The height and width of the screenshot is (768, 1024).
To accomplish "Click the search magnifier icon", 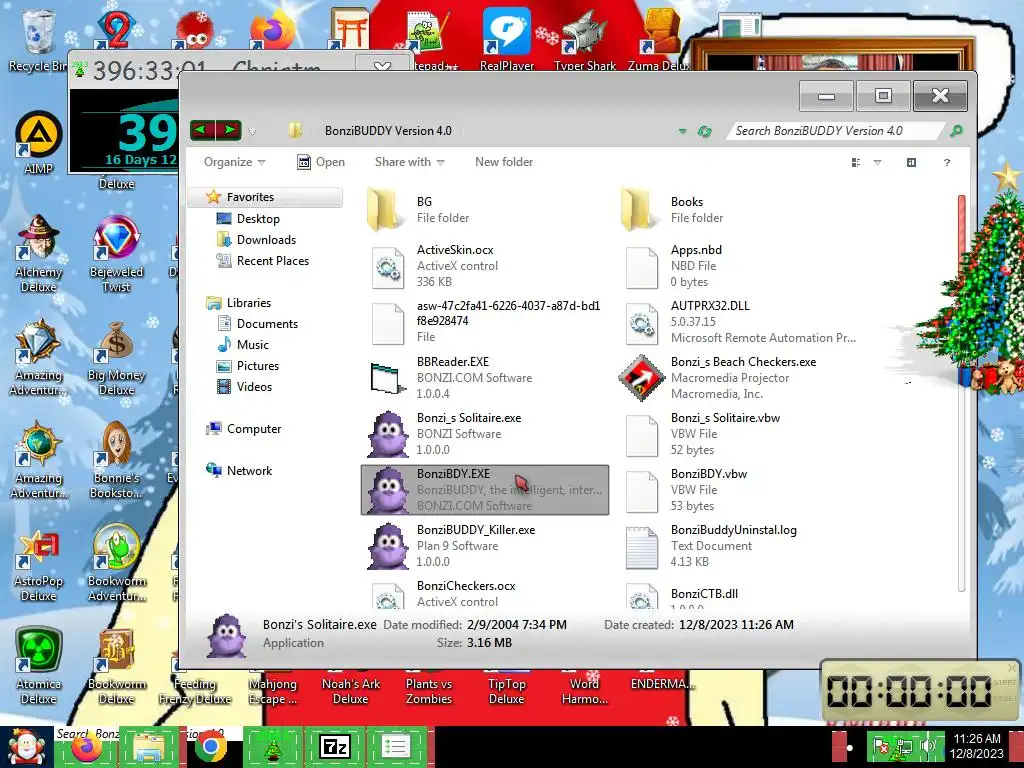I will [956, 131].
